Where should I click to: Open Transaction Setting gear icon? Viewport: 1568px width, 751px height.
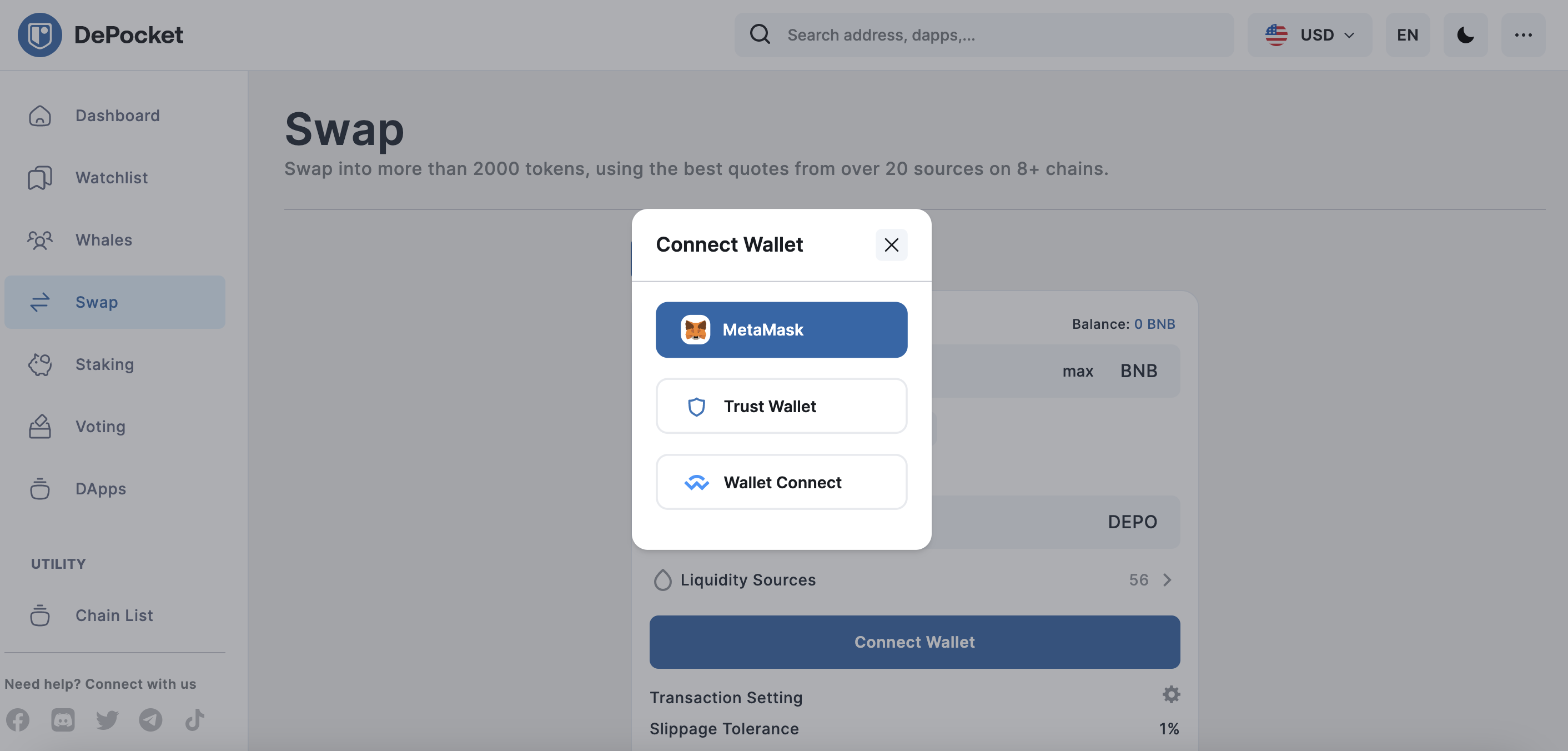pos(1170,694)
